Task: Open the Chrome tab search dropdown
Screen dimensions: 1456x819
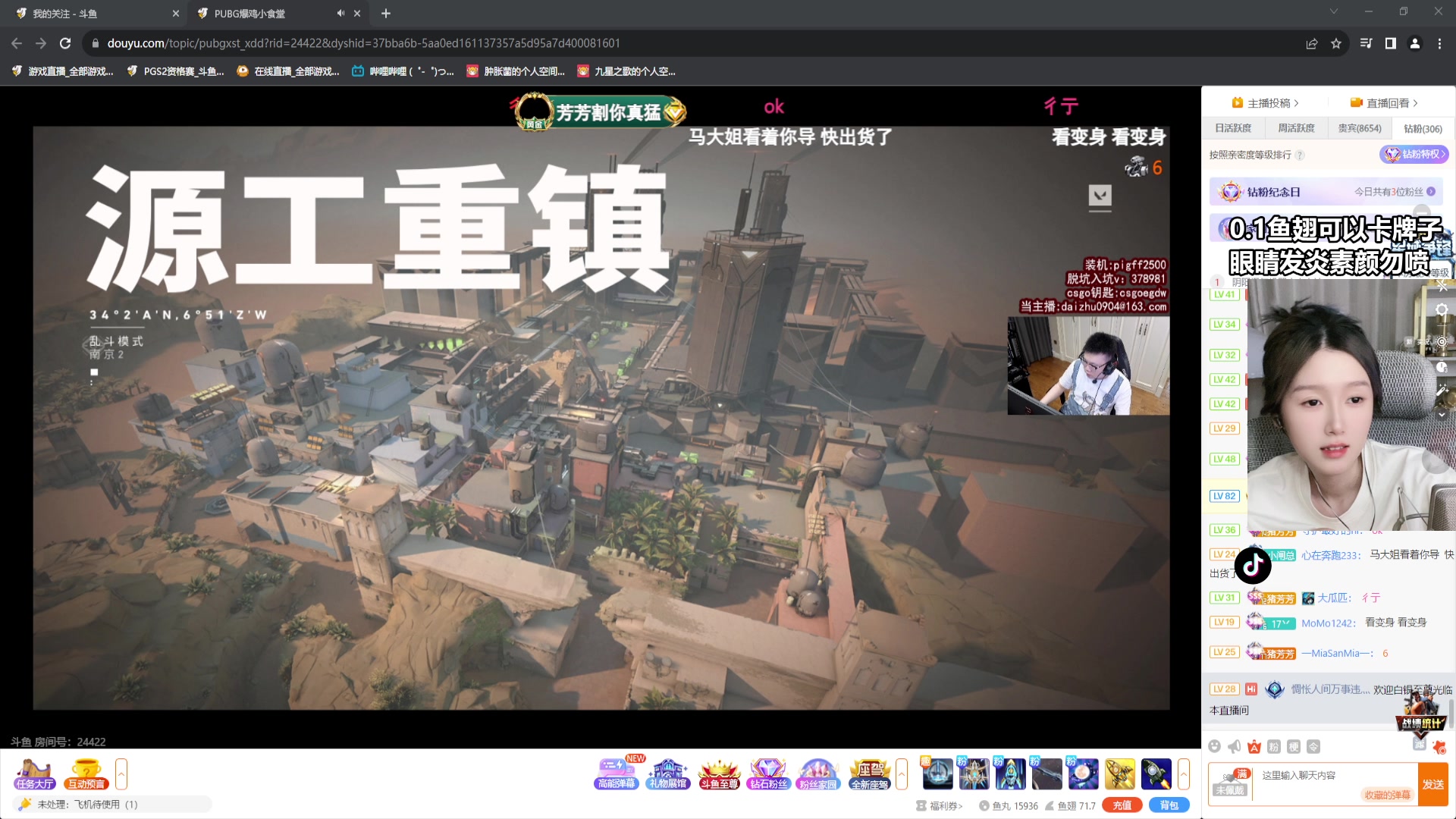Action: (1334, 11)
